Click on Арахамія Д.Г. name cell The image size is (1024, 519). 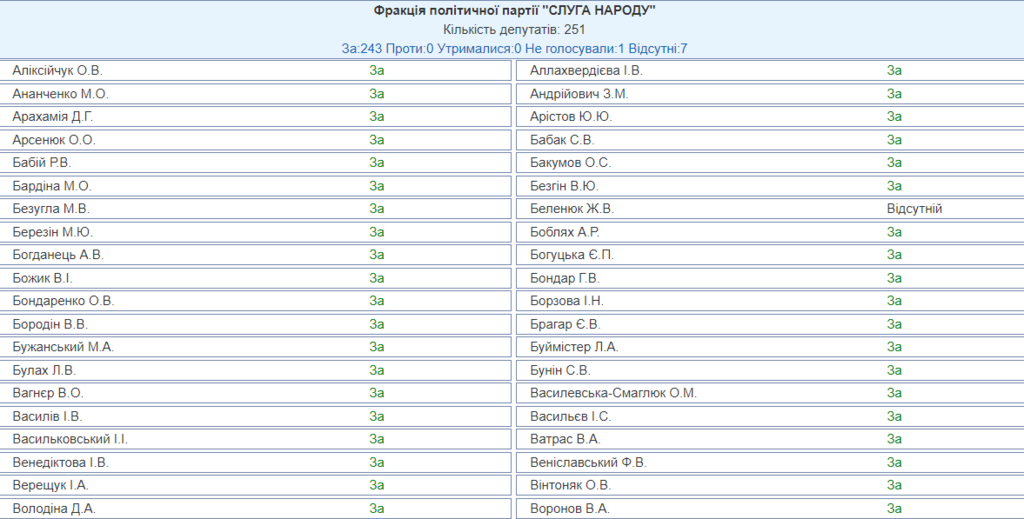(x=53, y=117)
